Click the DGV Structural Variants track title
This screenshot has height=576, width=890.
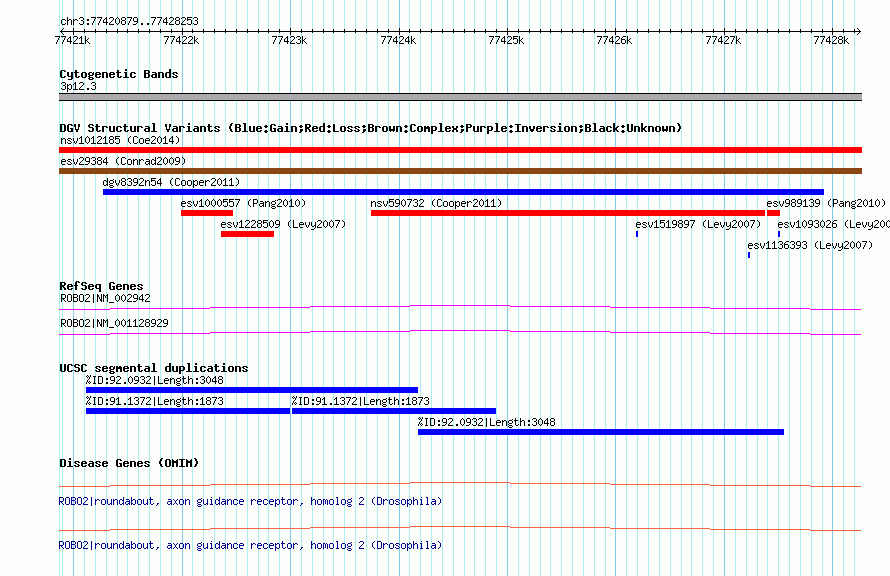(371, 128)
